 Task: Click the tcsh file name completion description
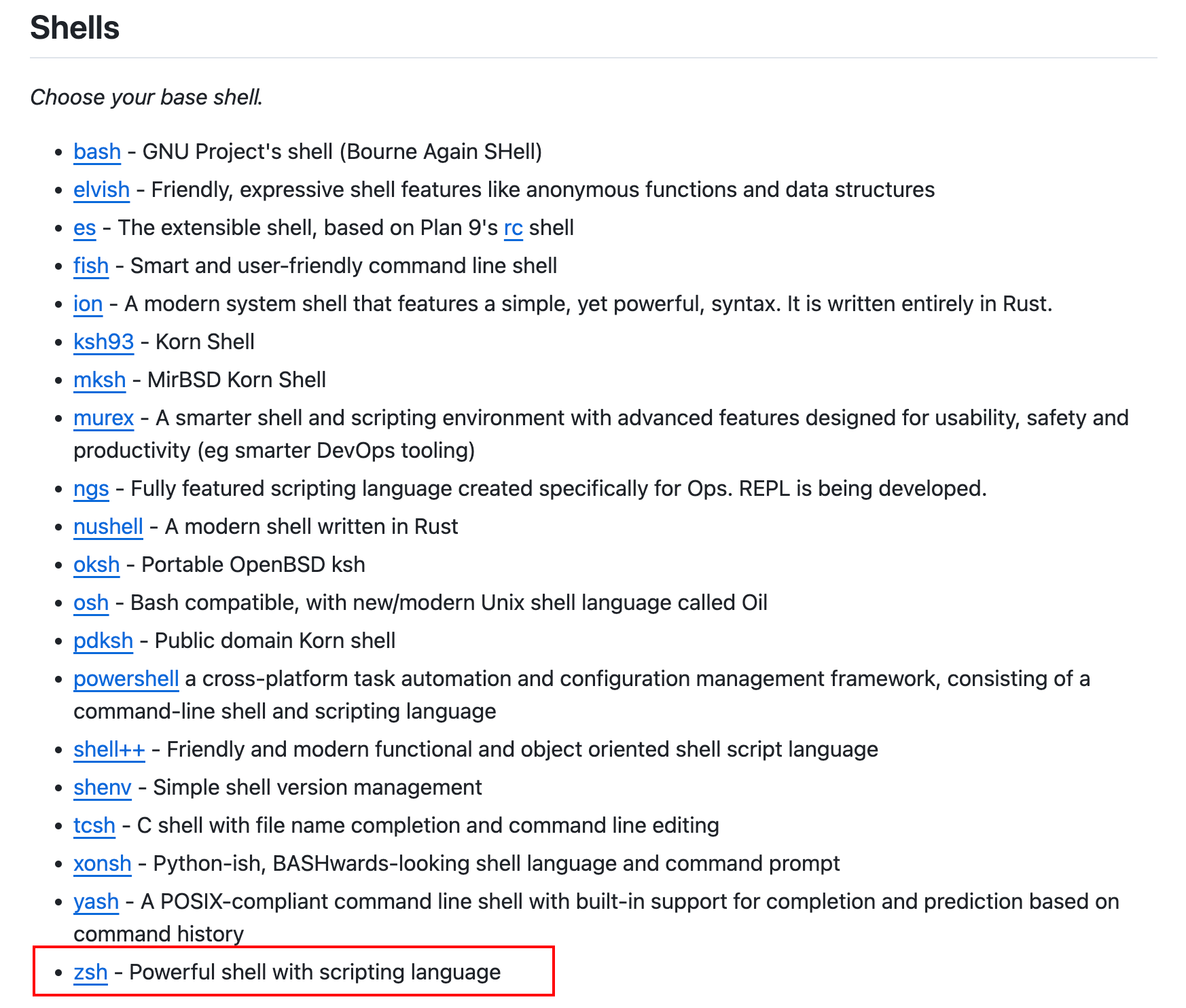point(428,825)
